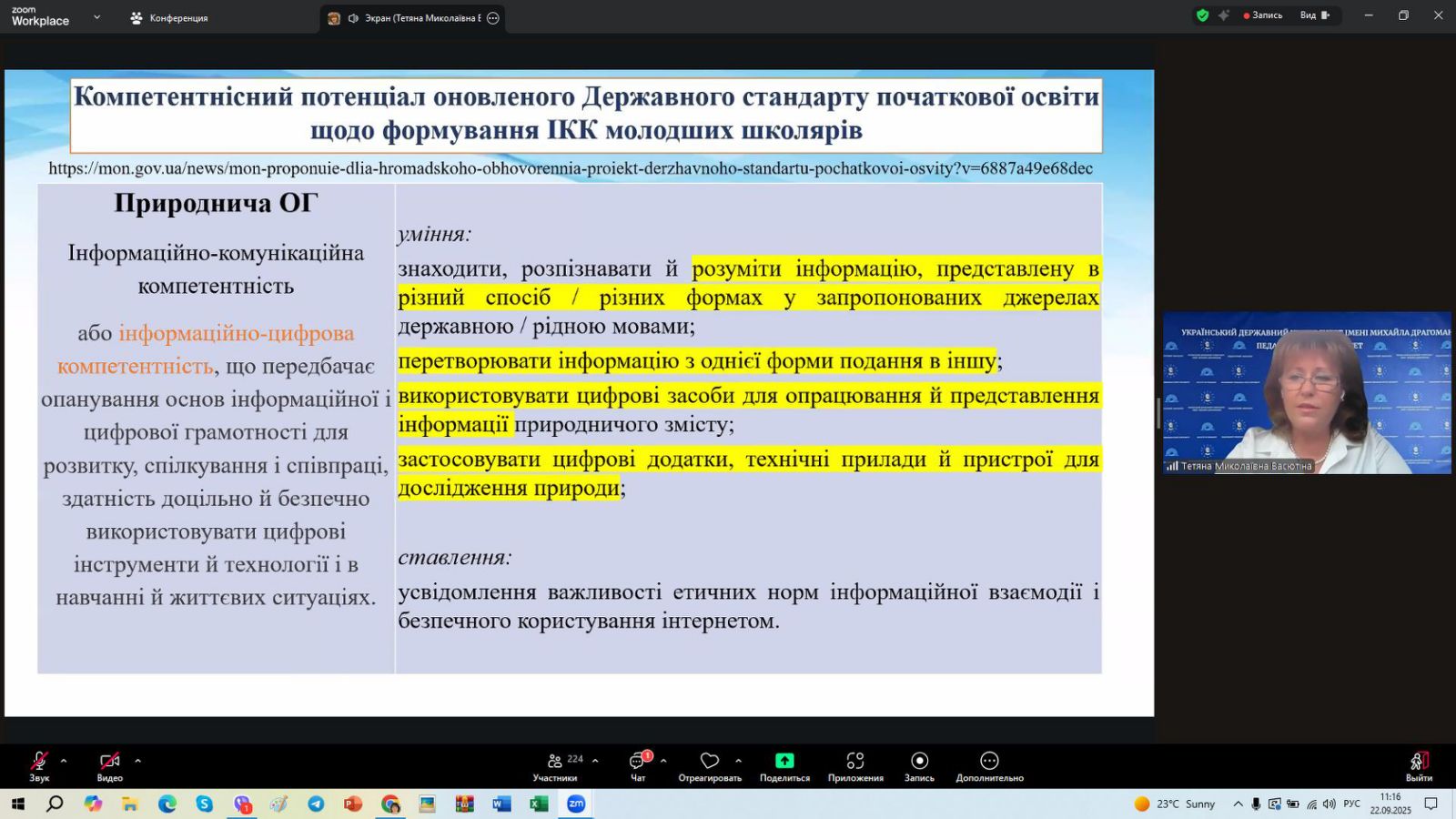
Task: Expand chat options arrow next to Чат
Action: pyautogui.click(x=663, y=761)
